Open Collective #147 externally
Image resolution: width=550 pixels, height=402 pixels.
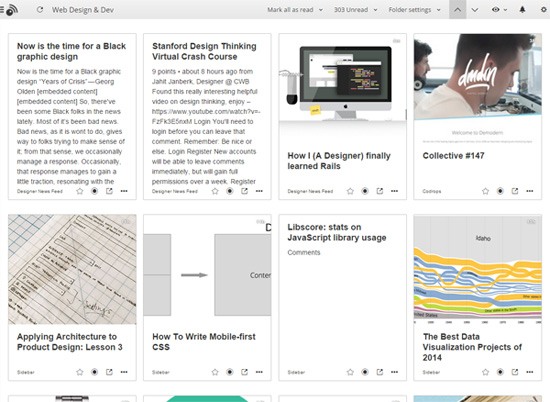point(515,191)
